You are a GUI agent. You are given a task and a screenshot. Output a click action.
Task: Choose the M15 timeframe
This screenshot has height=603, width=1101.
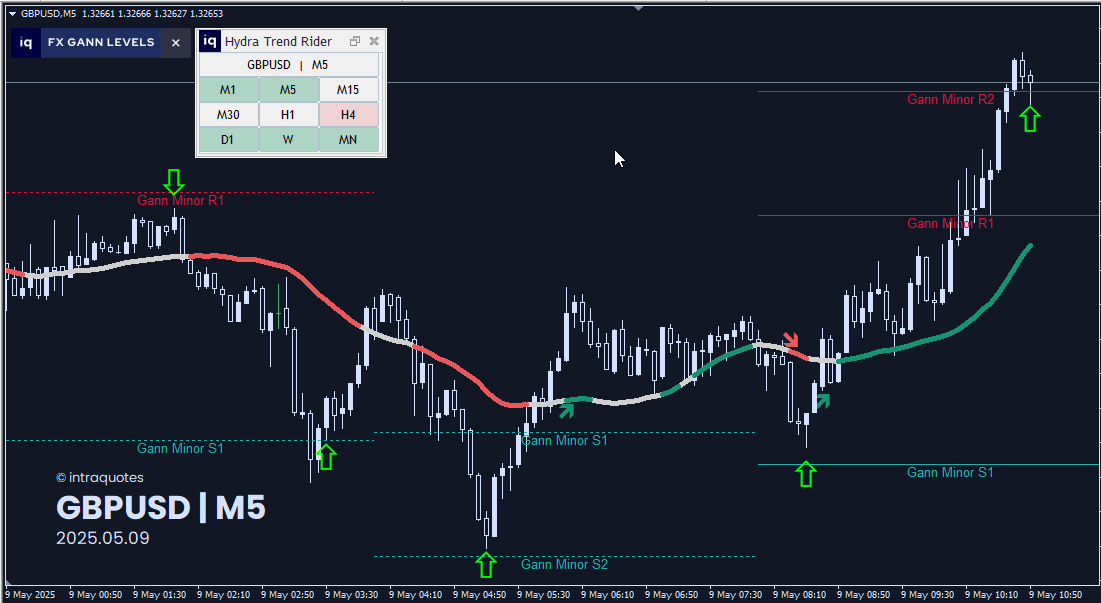(348, 90)
